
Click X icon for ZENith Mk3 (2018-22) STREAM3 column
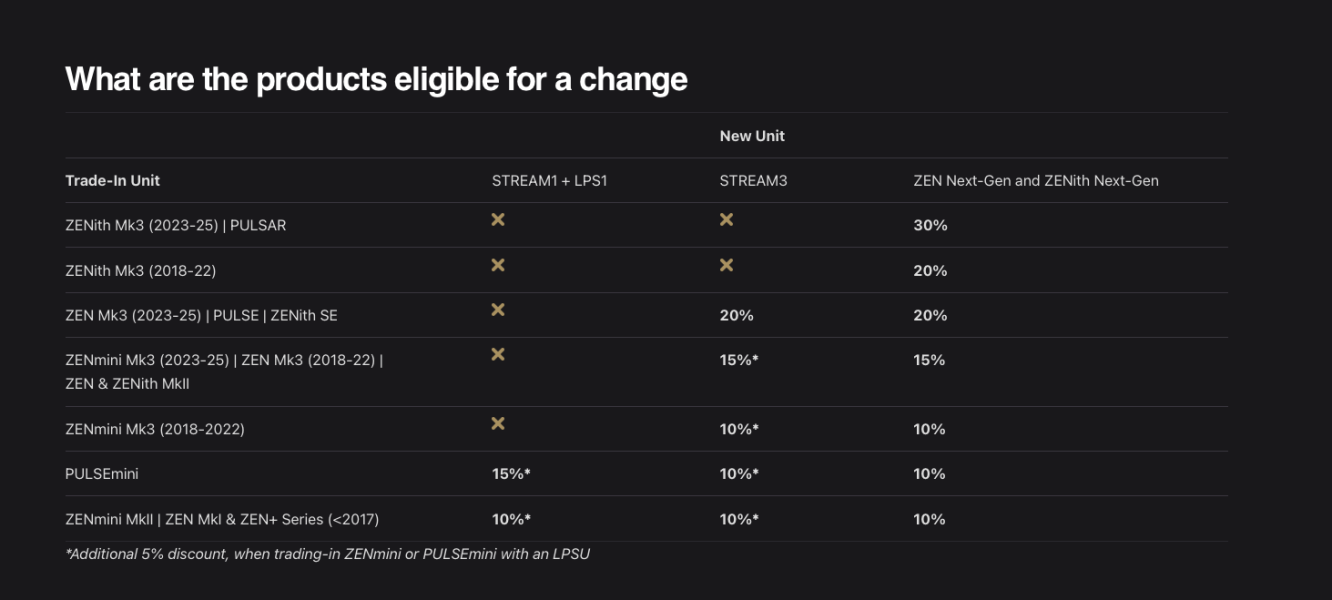tap(727, 265)
